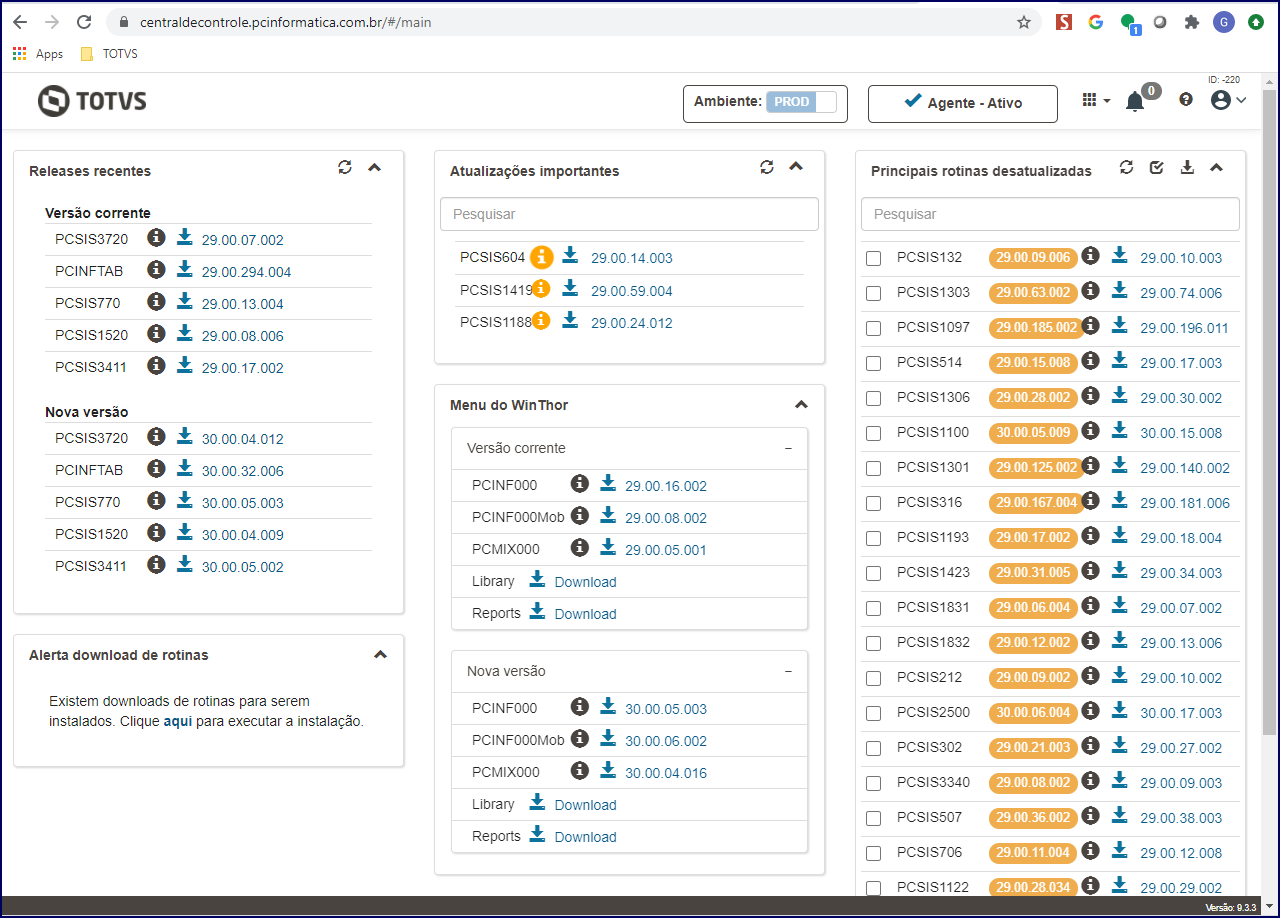Click the notifications bell icon
Image resolution: width=1280 pixels, height=918 pixels.
tap(1134, 101)
